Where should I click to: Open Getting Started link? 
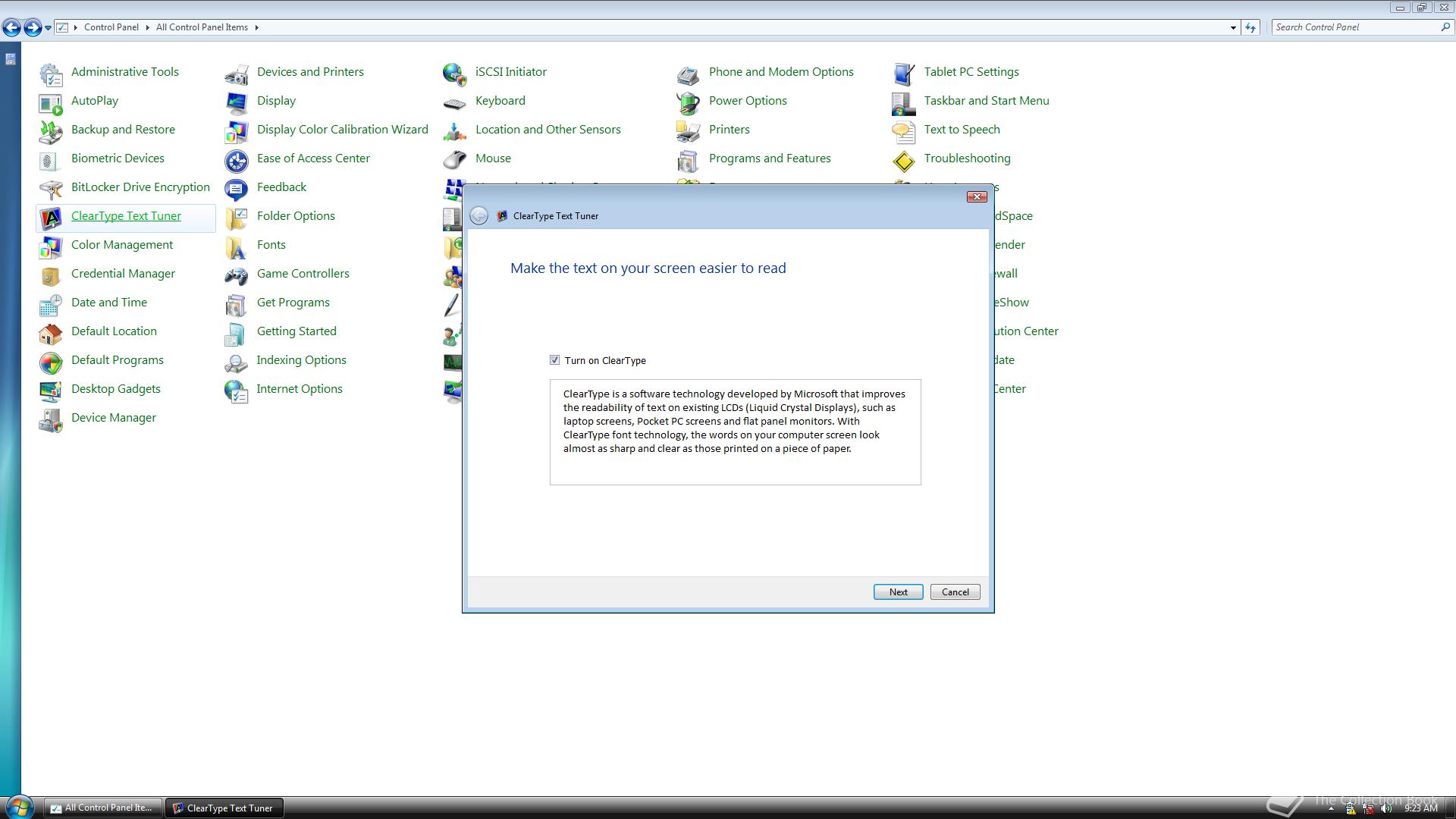click(297, 331)
